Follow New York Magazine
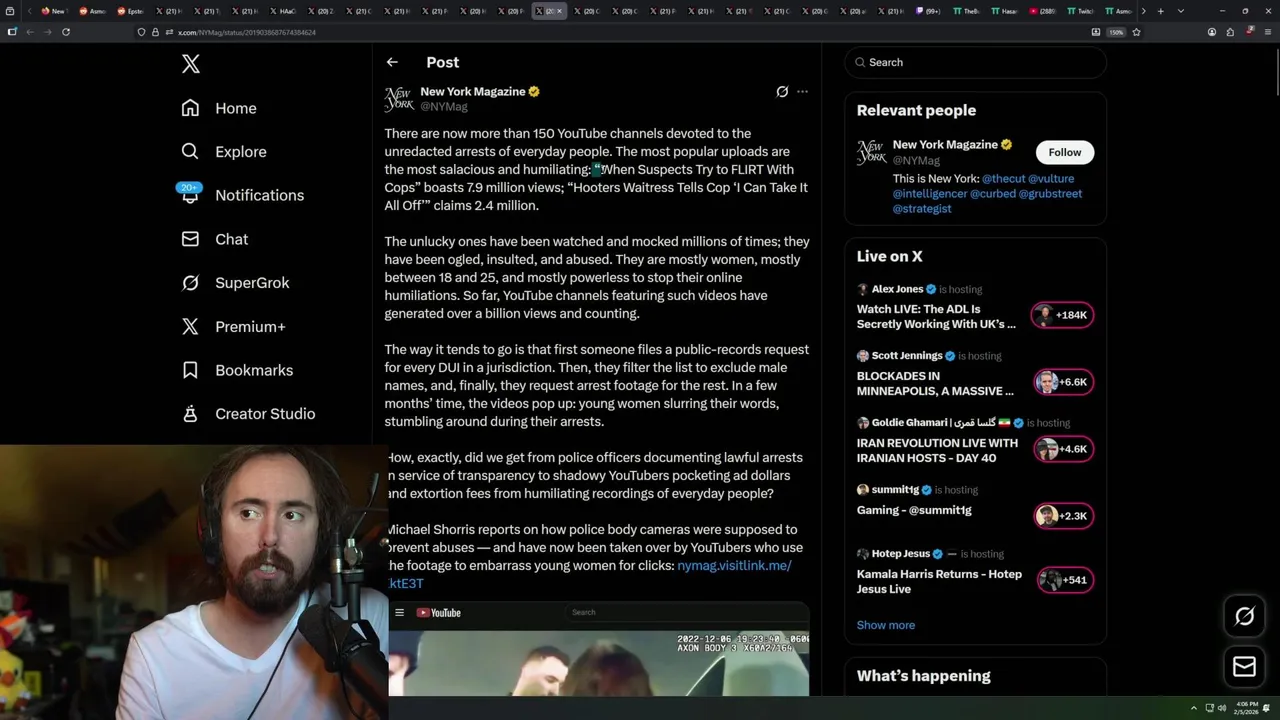 [x=1065, y=152]
